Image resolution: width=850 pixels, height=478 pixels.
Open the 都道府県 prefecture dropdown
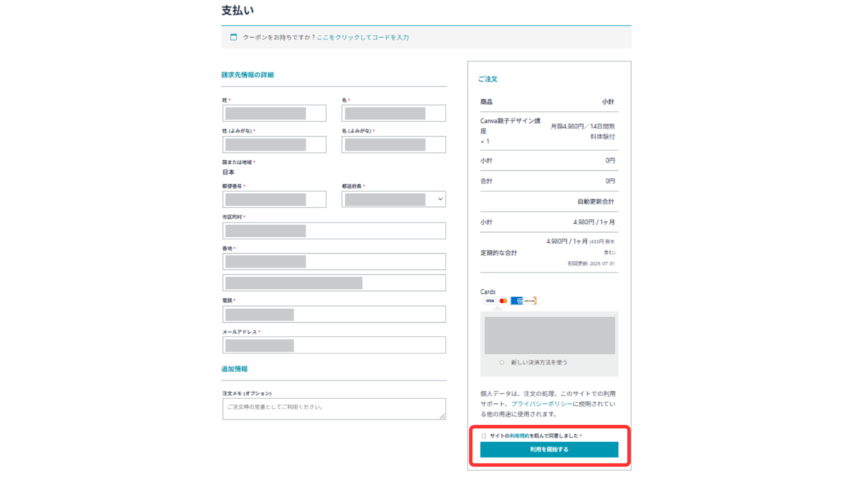coord(394,199)
